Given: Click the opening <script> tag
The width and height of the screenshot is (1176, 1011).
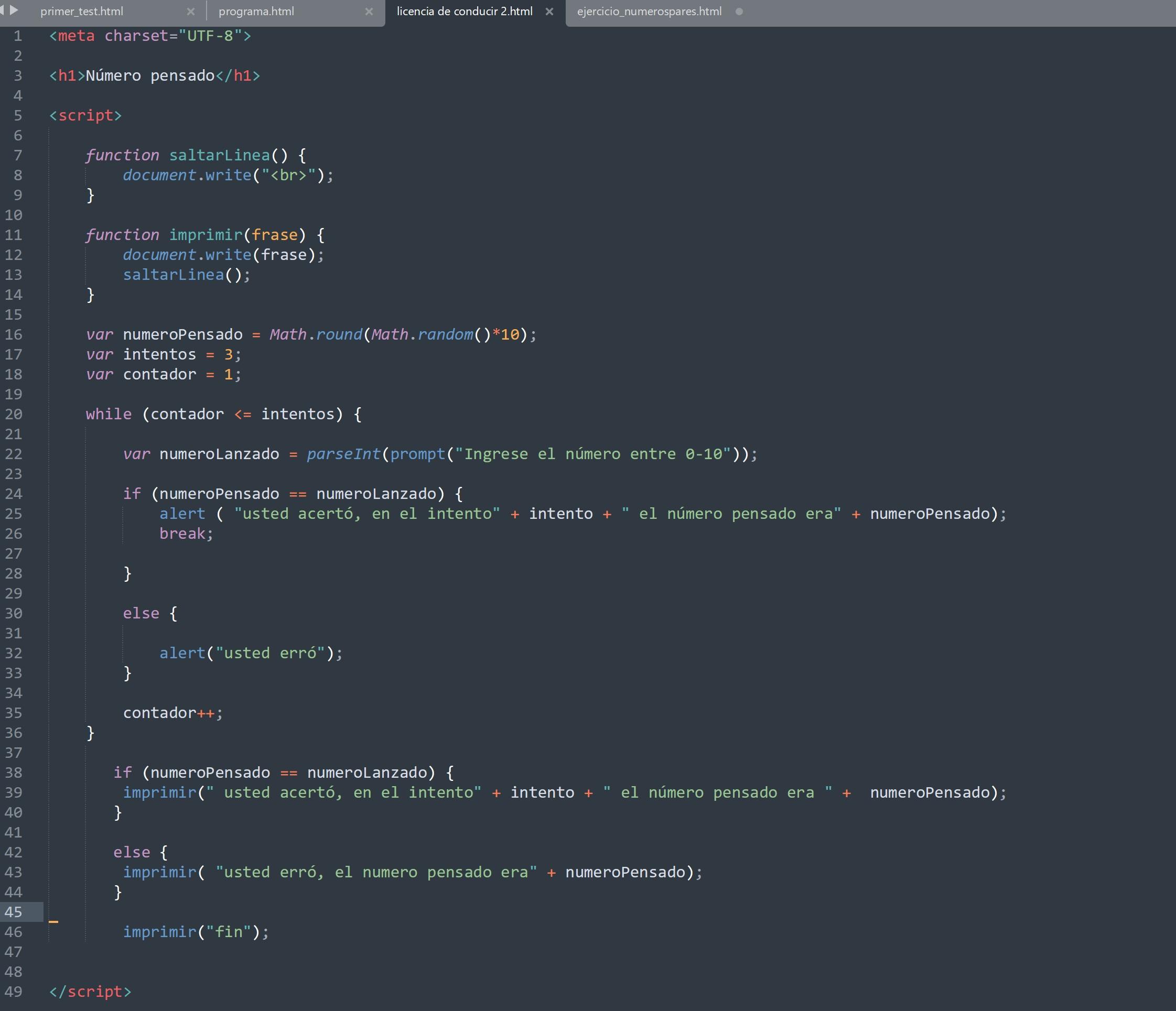Looking at the screenshot, I should pos(85,115).
